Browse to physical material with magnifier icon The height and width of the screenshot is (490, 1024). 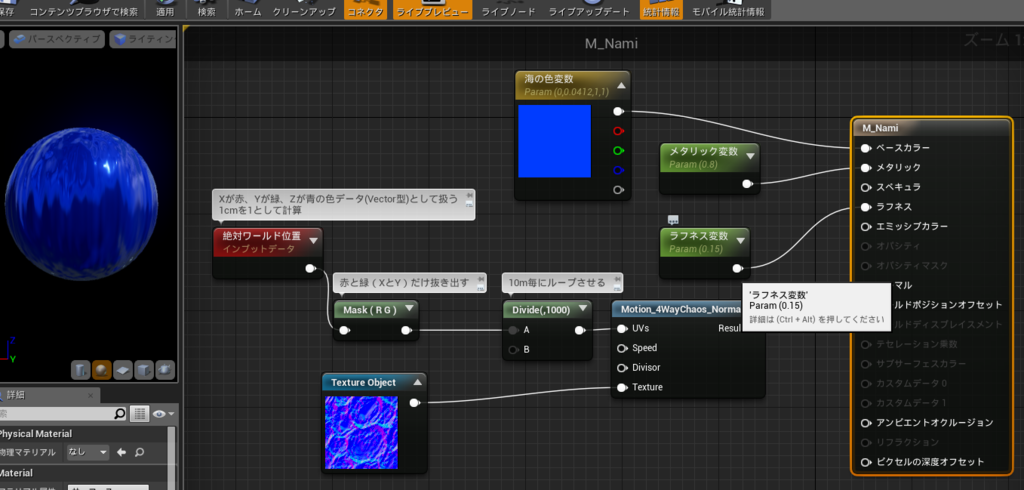(x=139, y=452)
